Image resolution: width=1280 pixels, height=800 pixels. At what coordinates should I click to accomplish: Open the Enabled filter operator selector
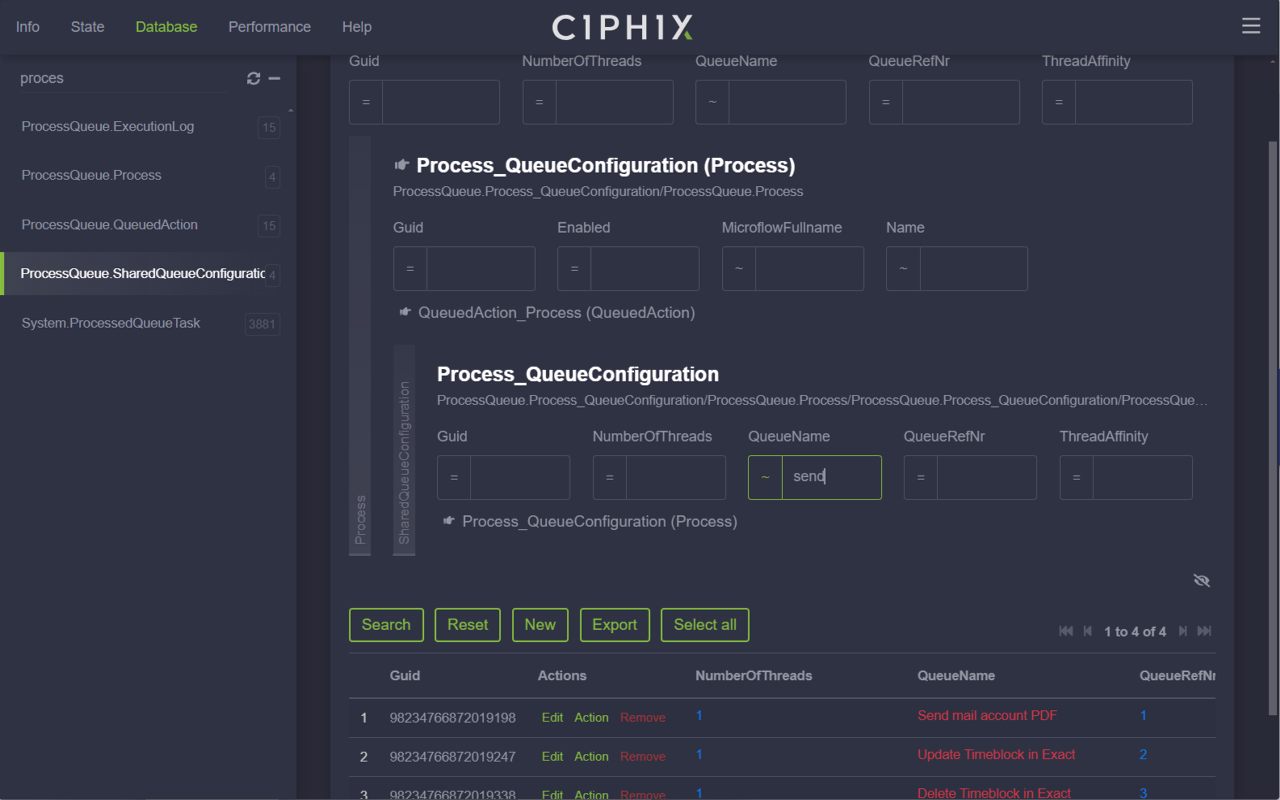click(x=575, y=268)
